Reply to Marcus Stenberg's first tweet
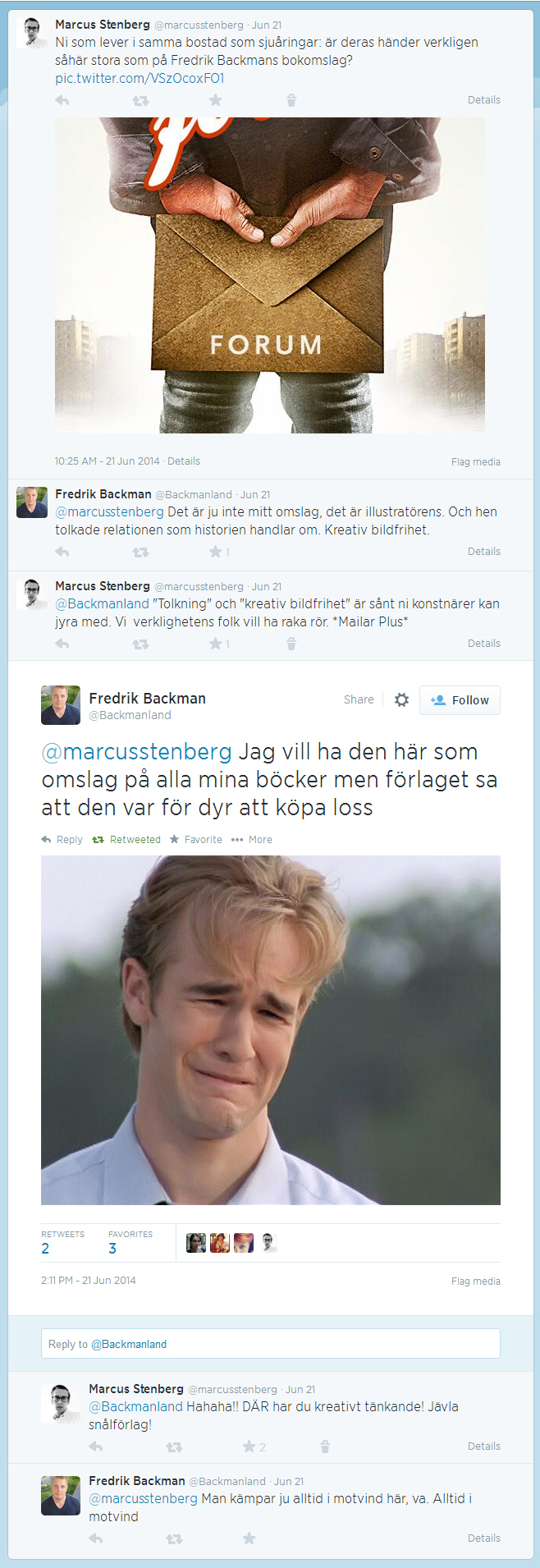 click(x=62, y=100)
